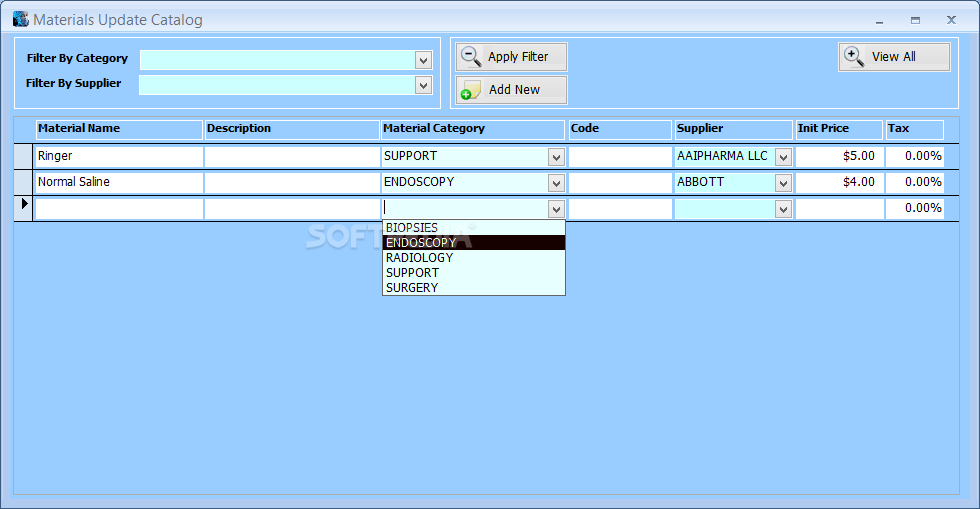Click the Supplier column header
Viewport: 980px width, 509px height.
click(733, 129)
